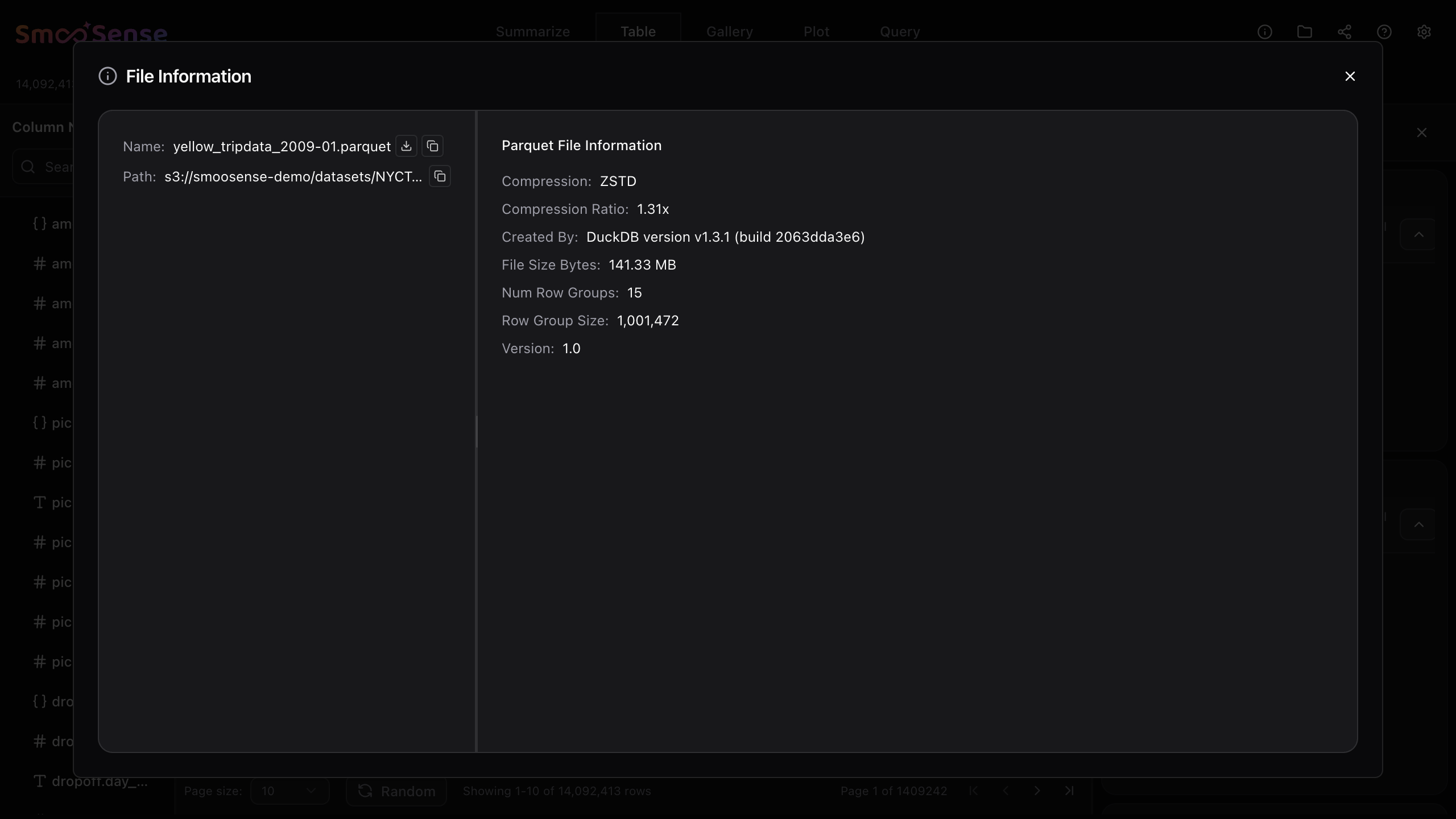1456x819 pixels.
Task: Switch to the Query tab
Action: pyautogui.click(x=900, y=31)
